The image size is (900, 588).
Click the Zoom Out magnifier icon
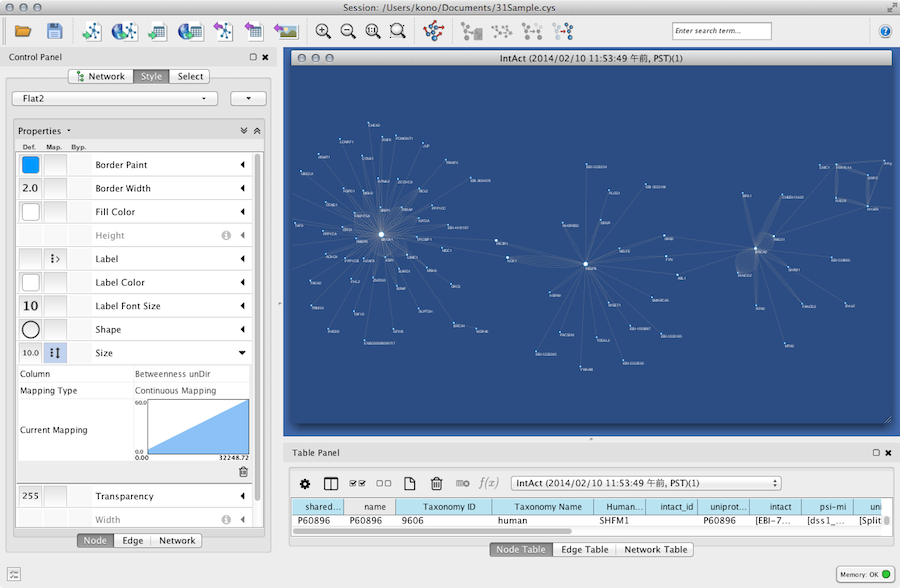pyautogui.click(x=348, y=31)
